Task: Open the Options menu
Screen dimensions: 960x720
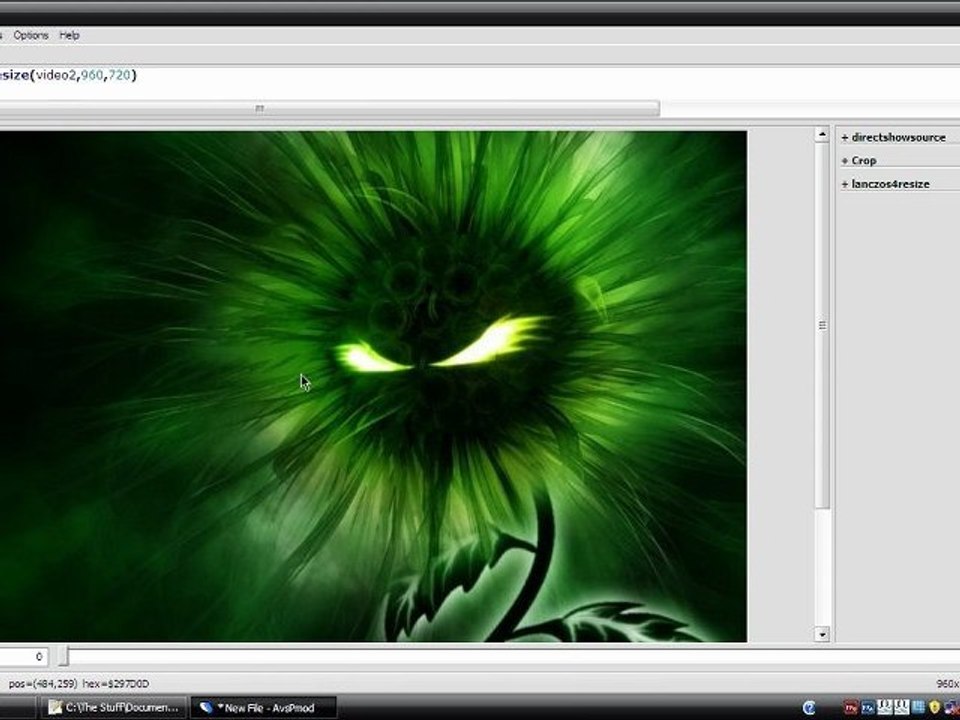Action: tap(31, 36)
